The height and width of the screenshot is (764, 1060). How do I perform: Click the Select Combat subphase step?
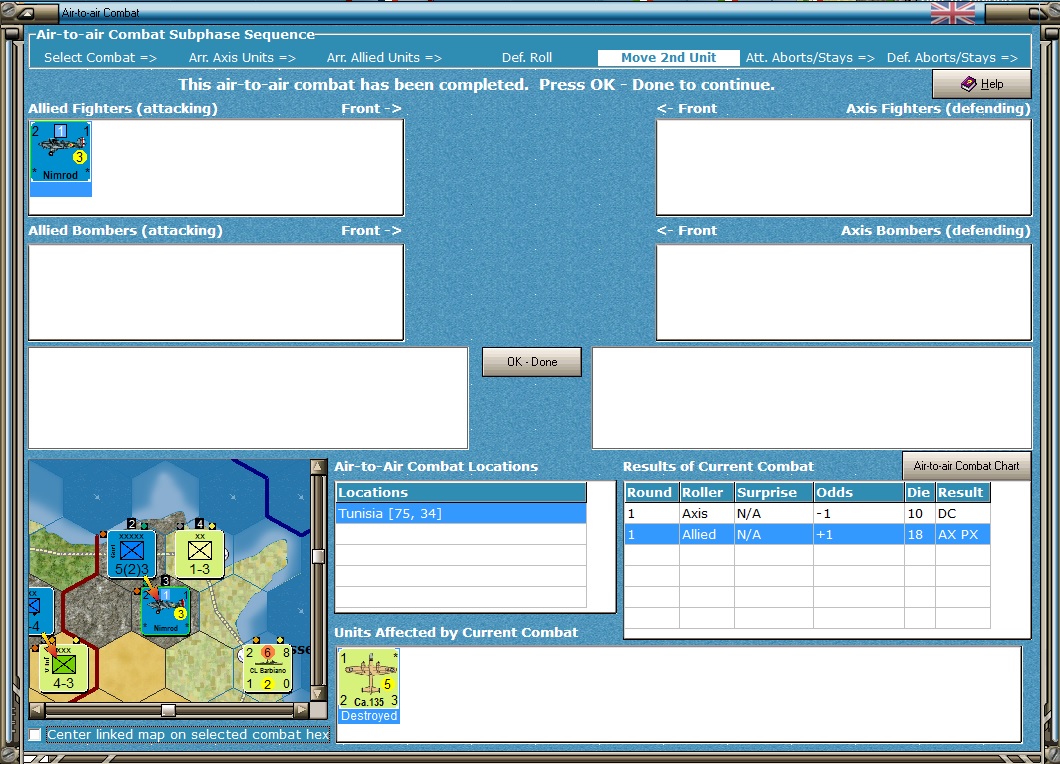100,57
